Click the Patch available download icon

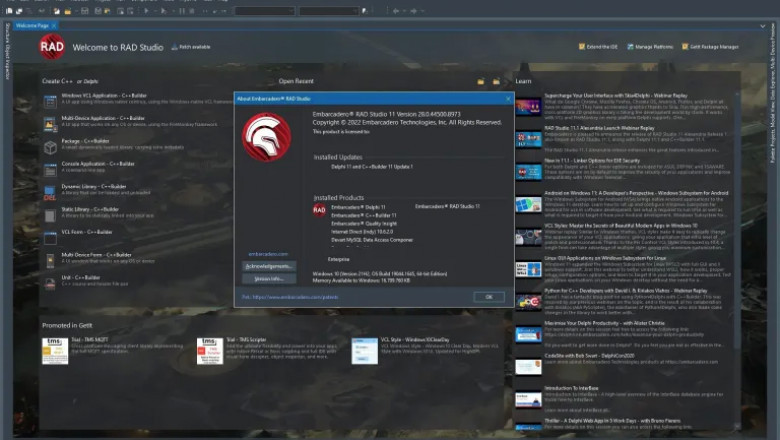174,47
